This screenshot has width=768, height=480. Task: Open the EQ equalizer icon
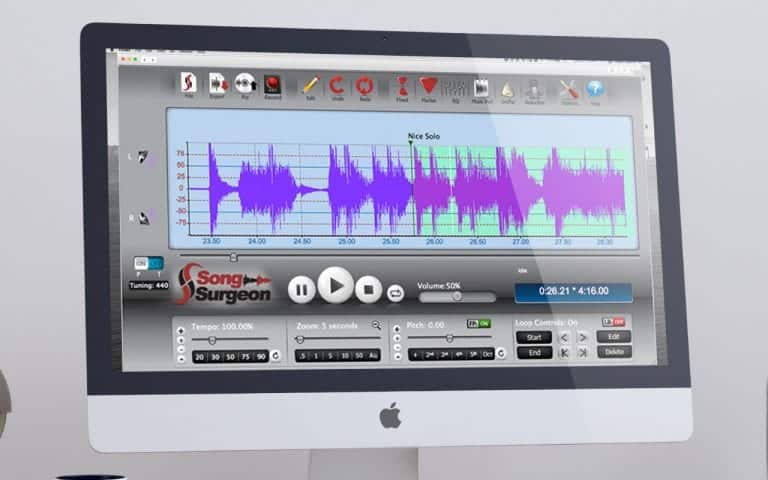(454, 88)
